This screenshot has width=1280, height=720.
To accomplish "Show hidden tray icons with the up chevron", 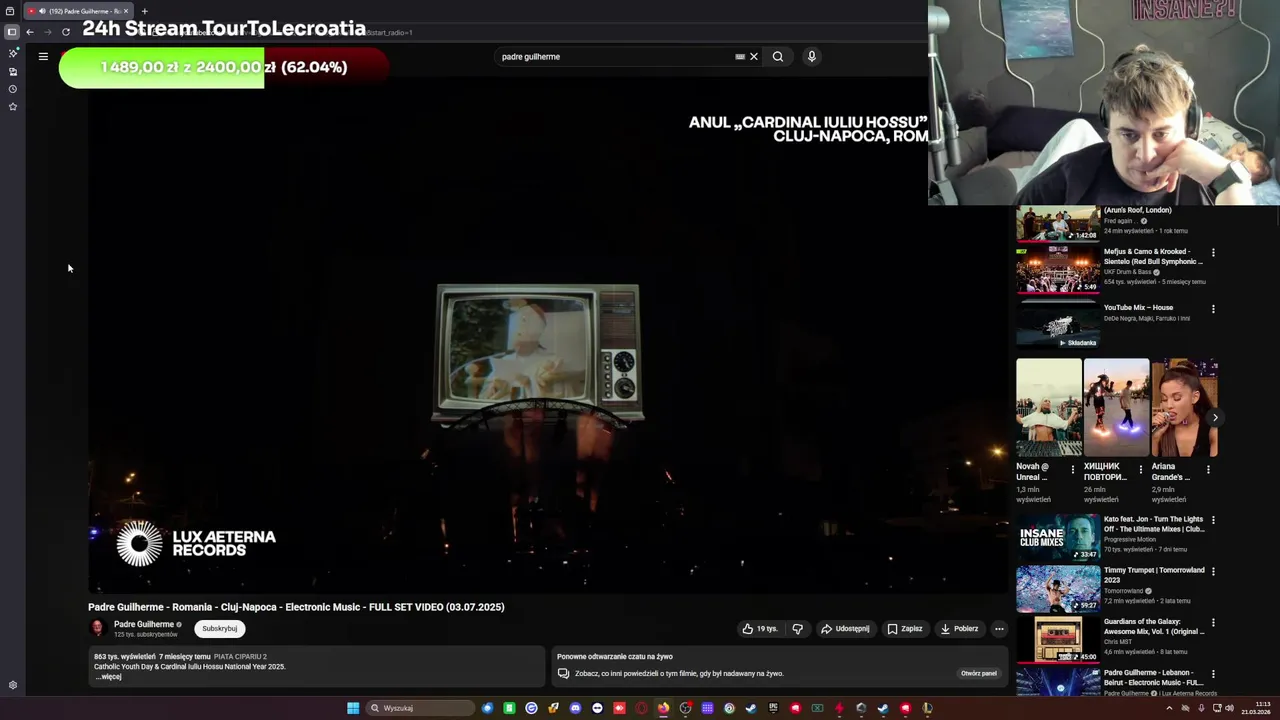I will coord(1169,708).
